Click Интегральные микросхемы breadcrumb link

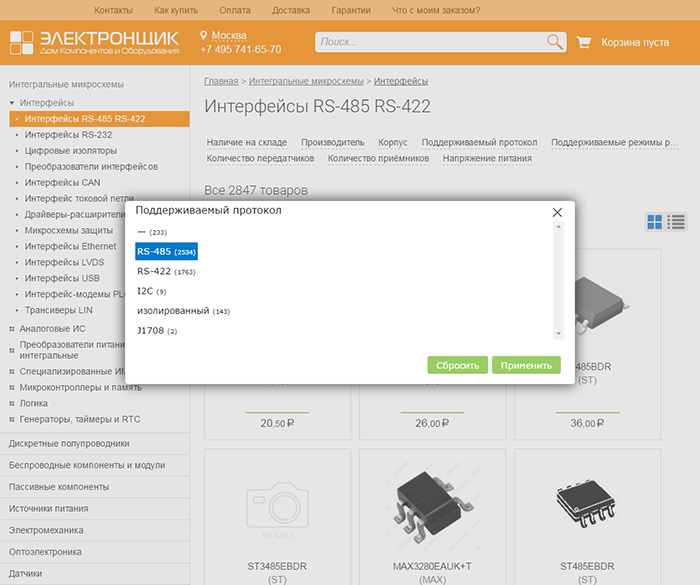tap(306, 81)
